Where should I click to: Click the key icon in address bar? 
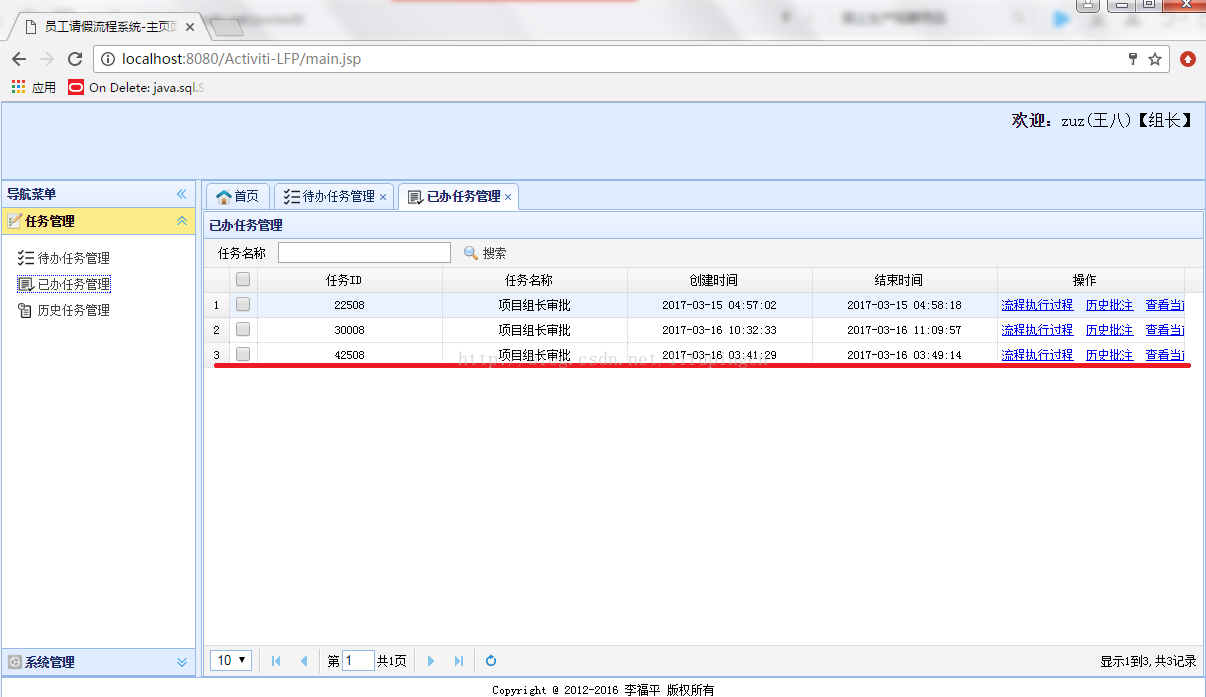tap(1133, 59)
